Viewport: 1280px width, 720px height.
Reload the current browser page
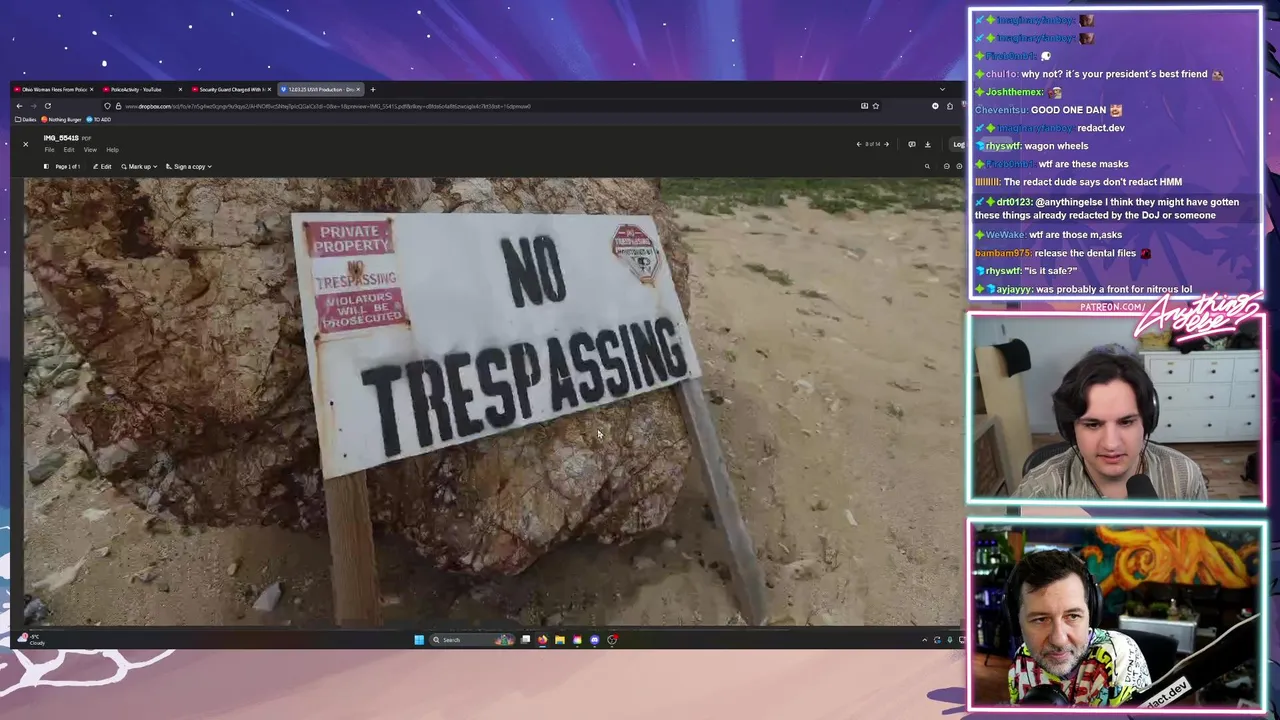point(47,106)
